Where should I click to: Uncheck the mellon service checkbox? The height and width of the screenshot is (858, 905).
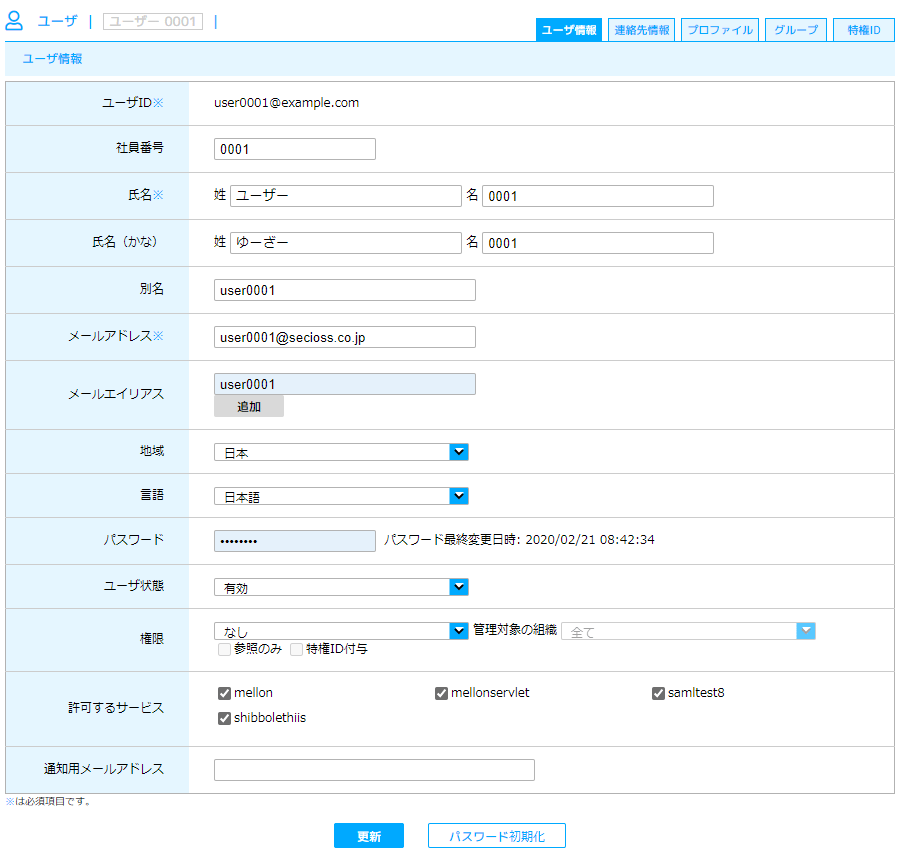225,693
